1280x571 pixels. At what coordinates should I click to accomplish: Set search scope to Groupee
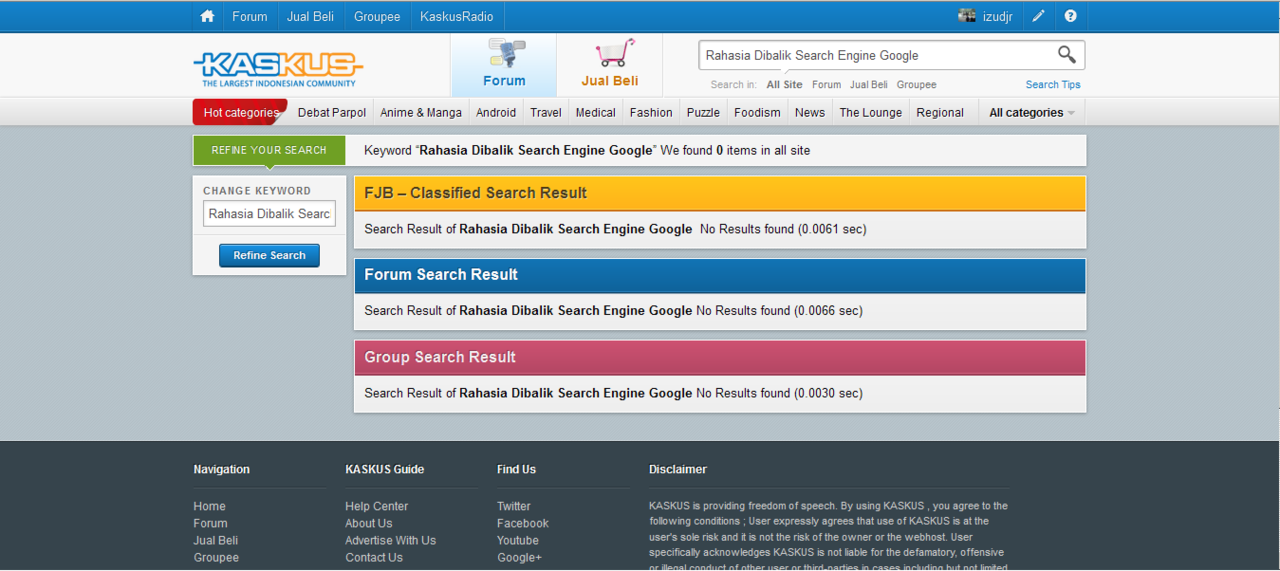coord(917,85)
